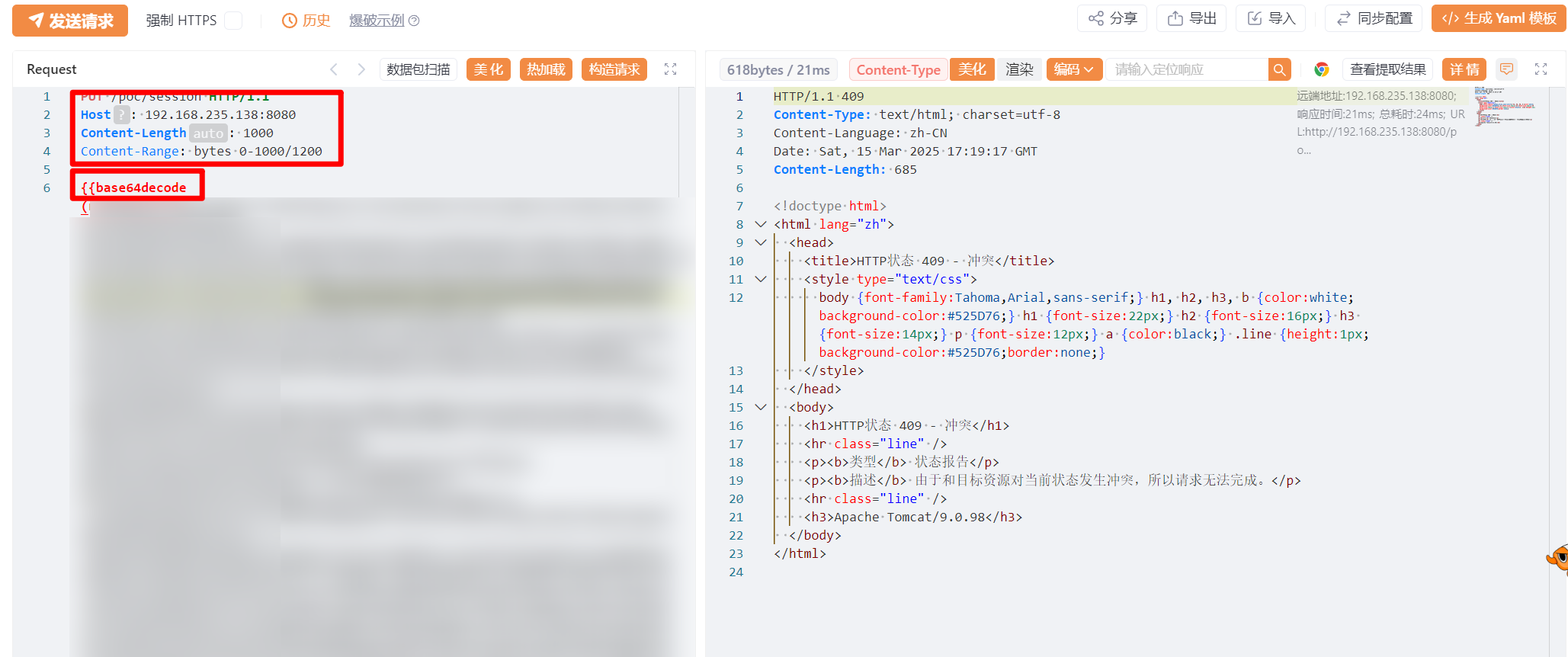
Task: Expand the Request panel to fullscreen
Action: [670, 69]
